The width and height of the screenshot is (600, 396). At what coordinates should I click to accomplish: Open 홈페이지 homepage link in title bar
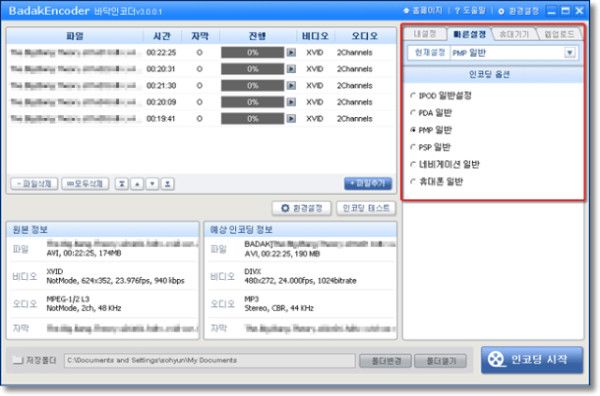coord(423,11)
